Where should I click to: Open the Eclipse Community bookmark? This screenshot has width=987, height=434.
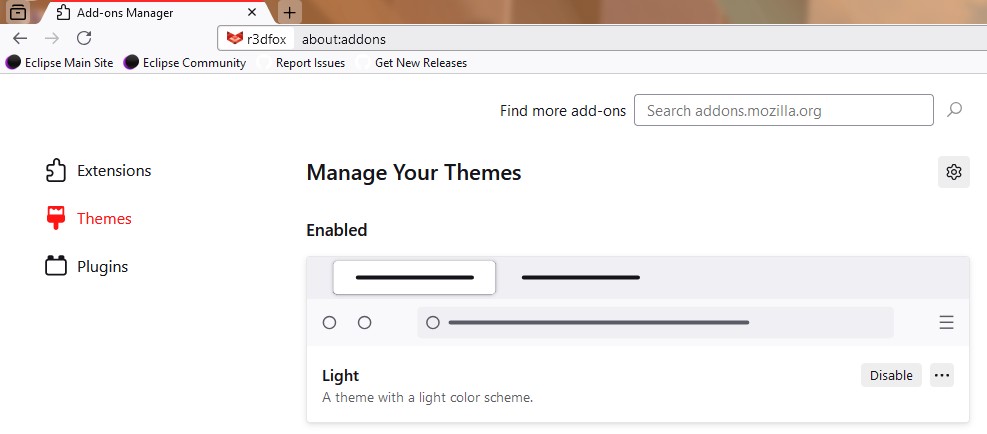[185, 62]
